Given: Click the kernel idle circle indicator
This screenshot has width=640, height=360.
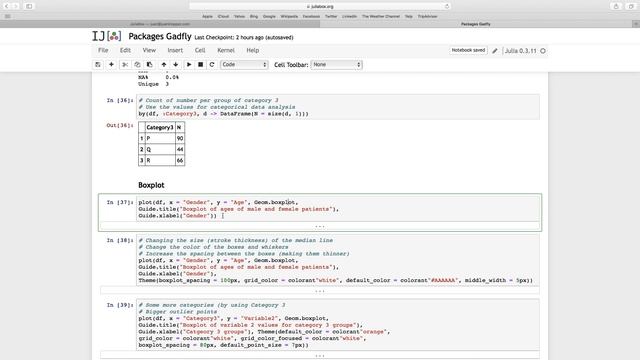Looking at the screenshot, I should [543, 51].
